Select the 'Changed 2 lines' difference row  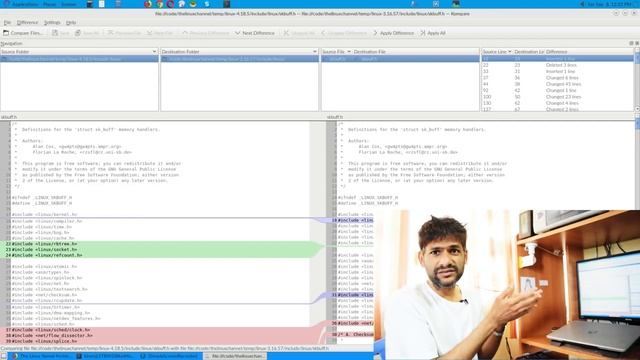pyautogui.click(x=558, y=109)
